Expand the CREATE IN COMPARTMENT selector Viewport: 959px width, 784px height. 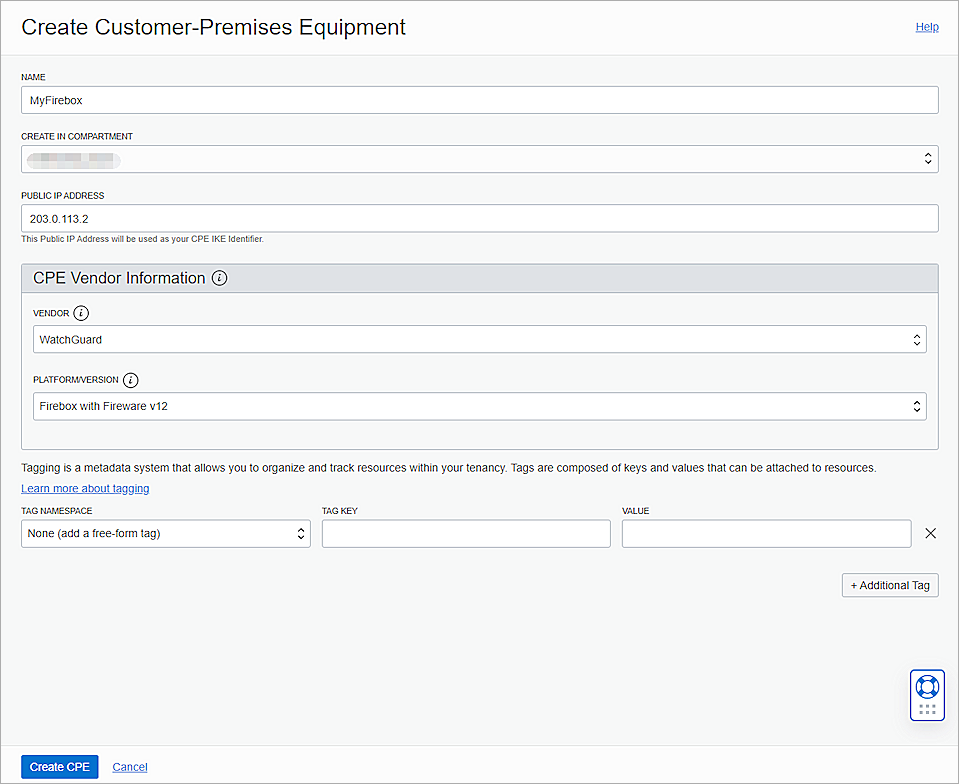pyautogui.click(x=480, y=158)
